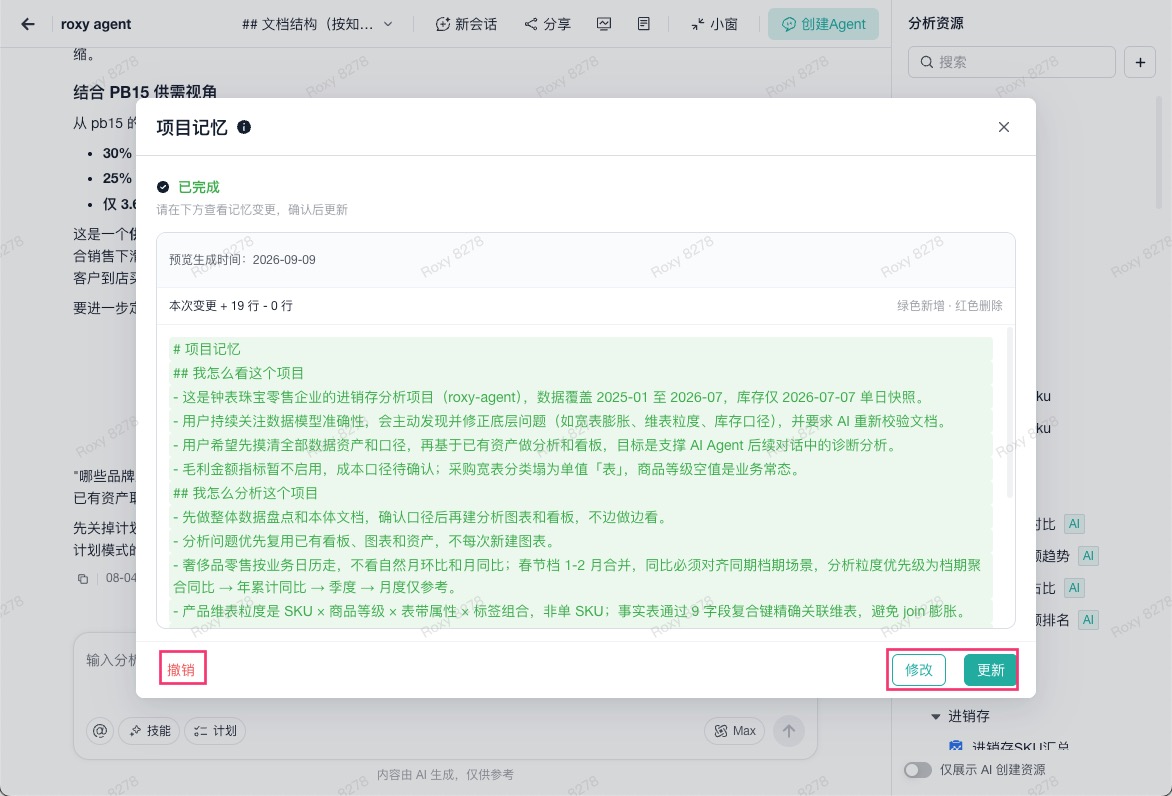This screenshot has height=796, width=1172.
Task: Confirm memory changes with 更新 button
Action: [x=990, y=670]
